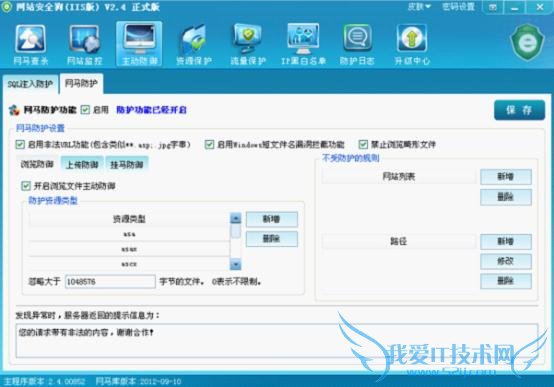Click the 网马防护功能 colorful section icon
Viewport: 554px width, 387px height.
[14, 110]
